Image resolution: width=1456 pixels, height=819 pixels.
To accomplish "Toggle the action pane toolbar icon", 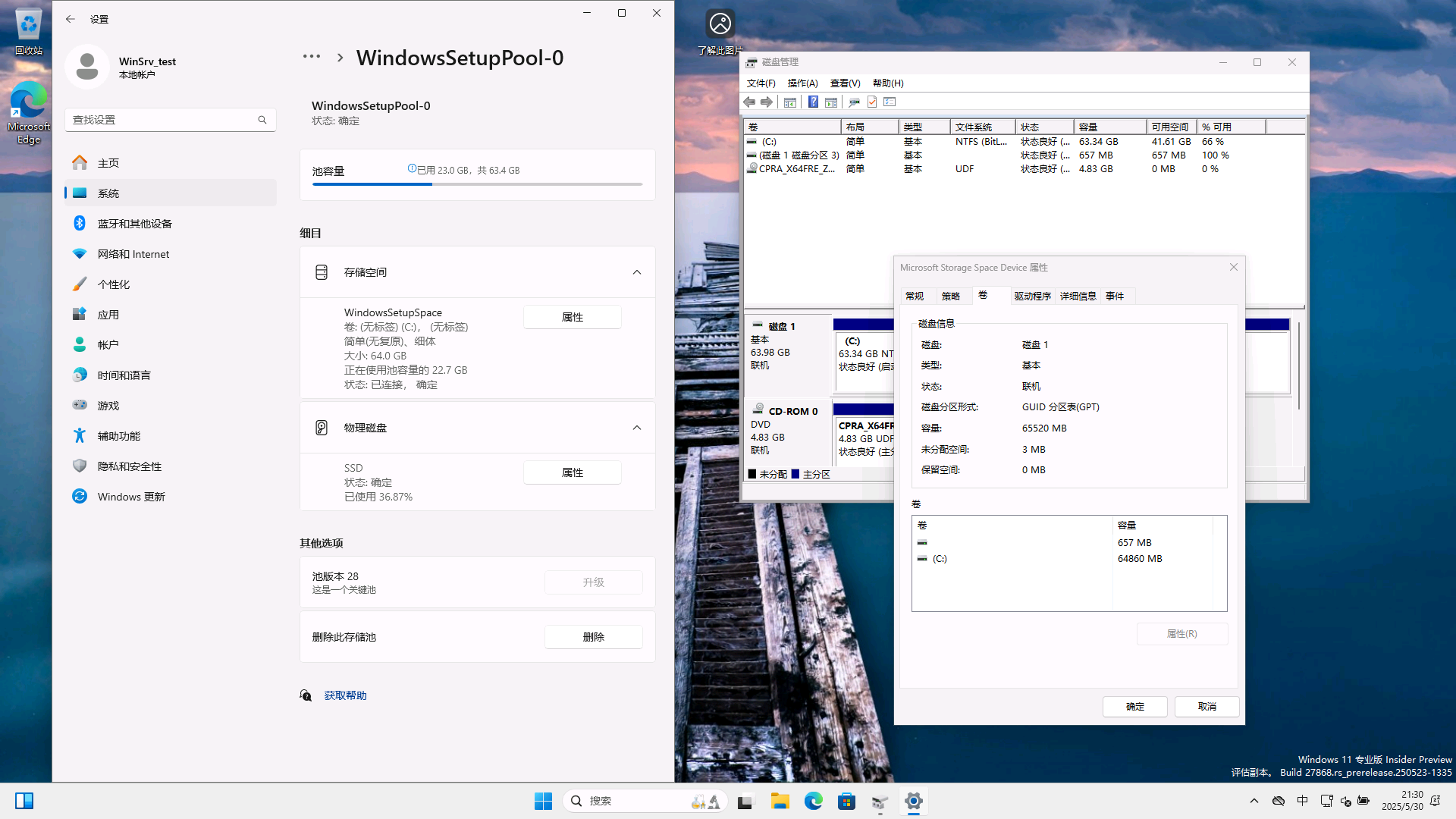I will point(831,102).
